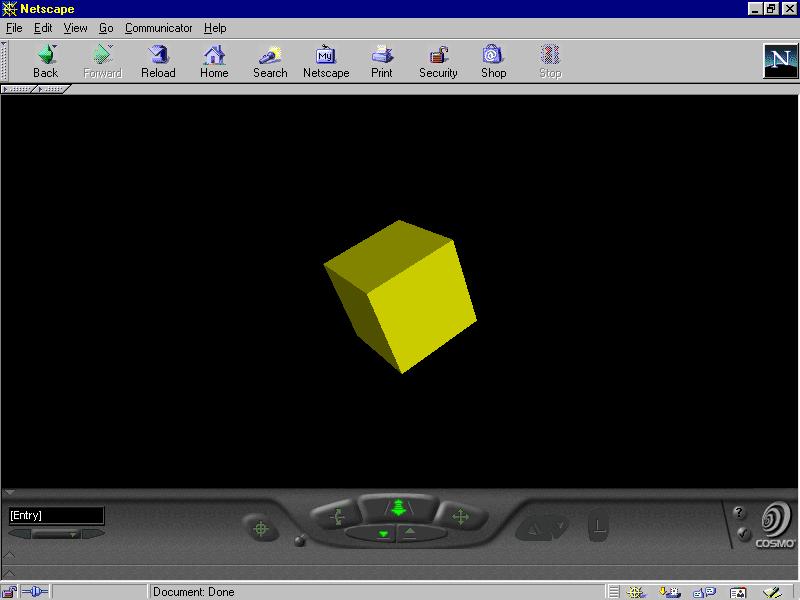Open Cosmo Player help question mark
Viewport: 800px width, 600px height.
tap(739, 512)
